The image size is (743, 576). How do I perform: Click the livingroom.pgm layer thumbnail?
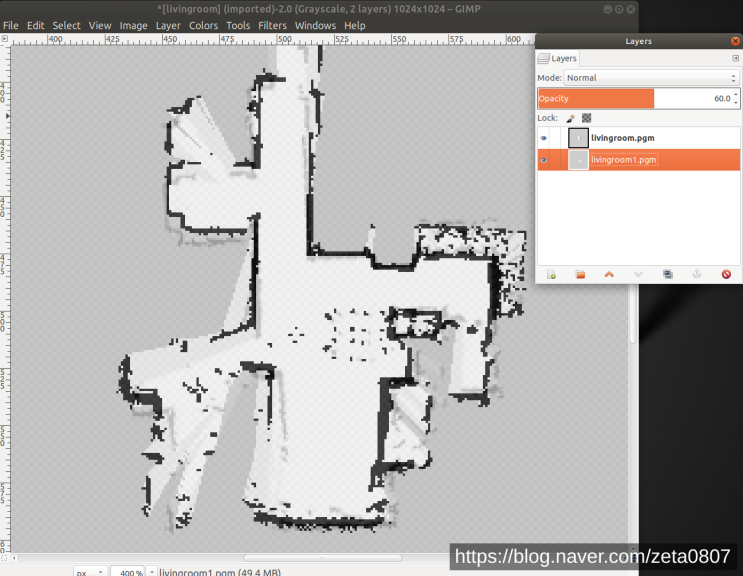click(x=579, y=138)
